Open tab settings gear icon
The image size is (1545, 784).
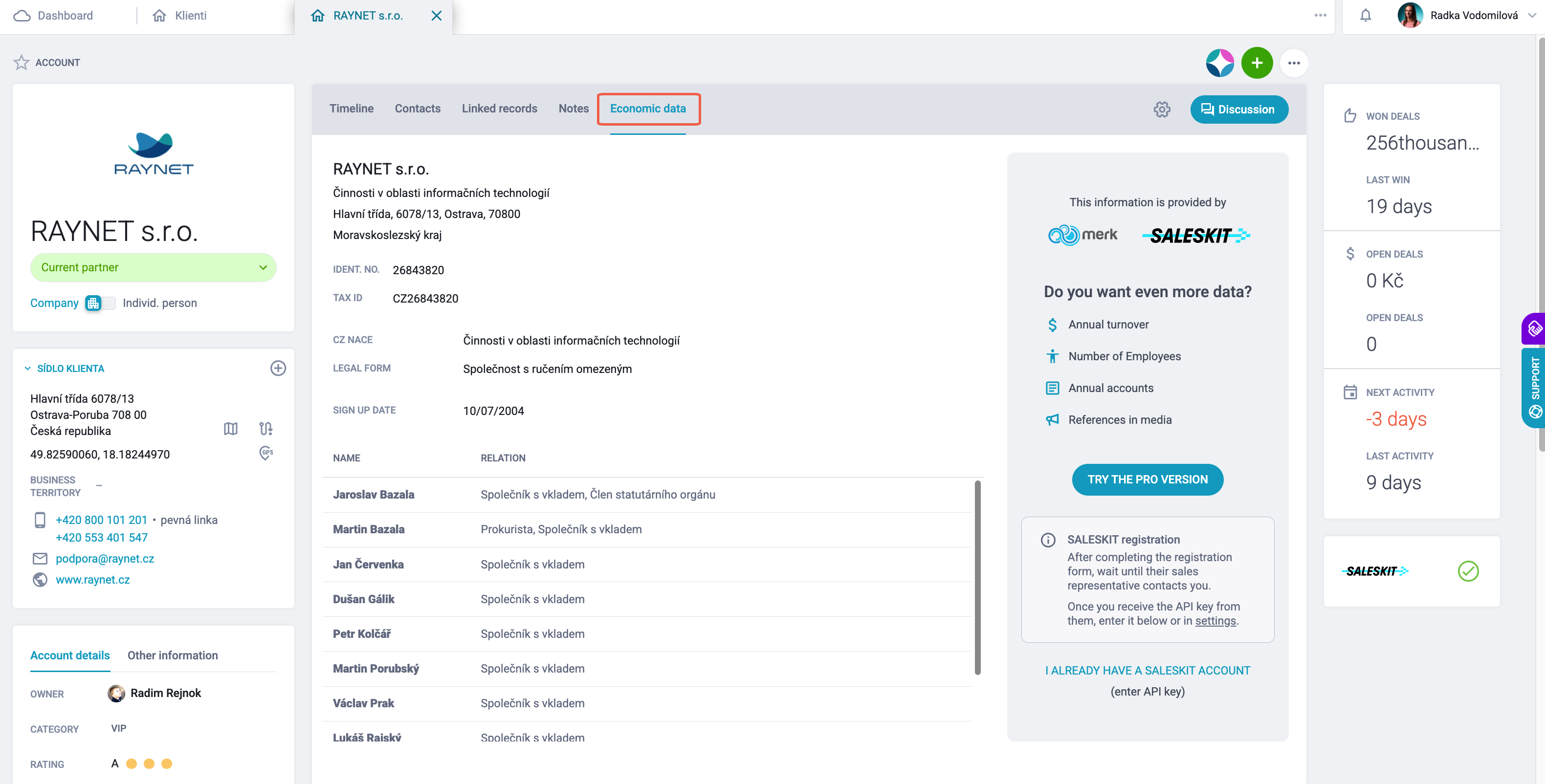pos(1162,109)
